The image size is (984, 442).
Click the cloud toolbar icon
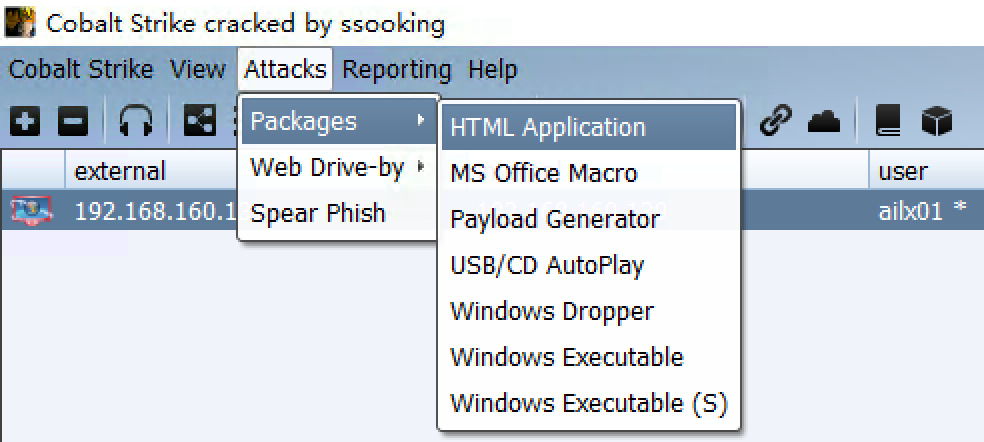(x=824, y=122)
